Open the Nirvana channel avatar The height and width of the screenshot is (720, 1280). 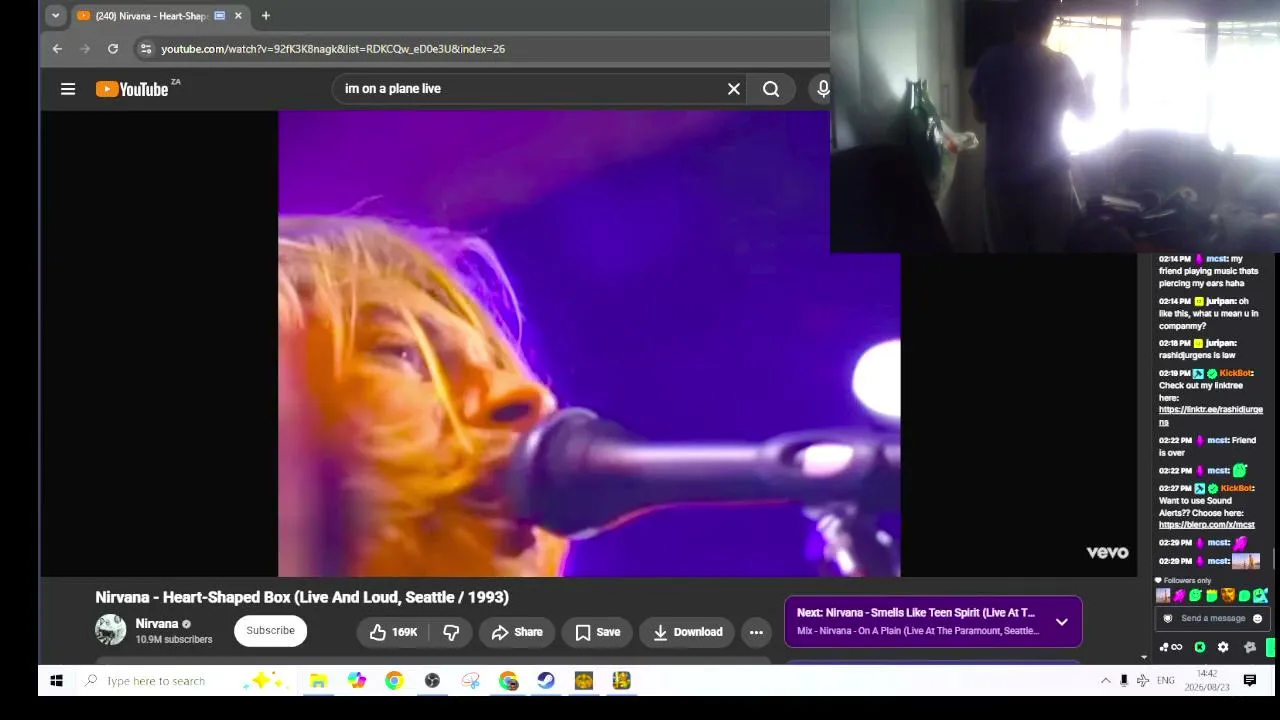click(x=111, y=630)
